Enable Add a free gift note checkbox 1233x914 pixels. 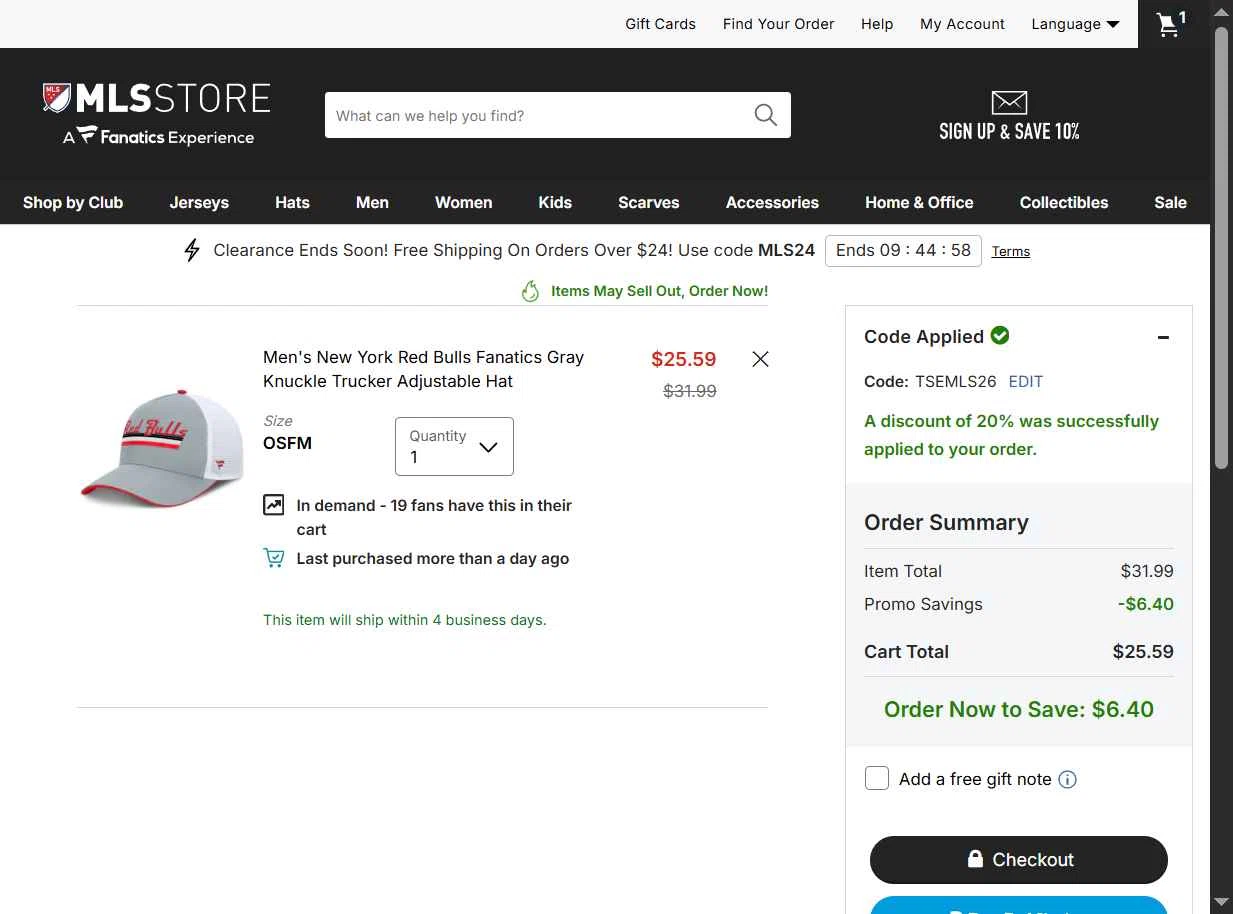877,778
